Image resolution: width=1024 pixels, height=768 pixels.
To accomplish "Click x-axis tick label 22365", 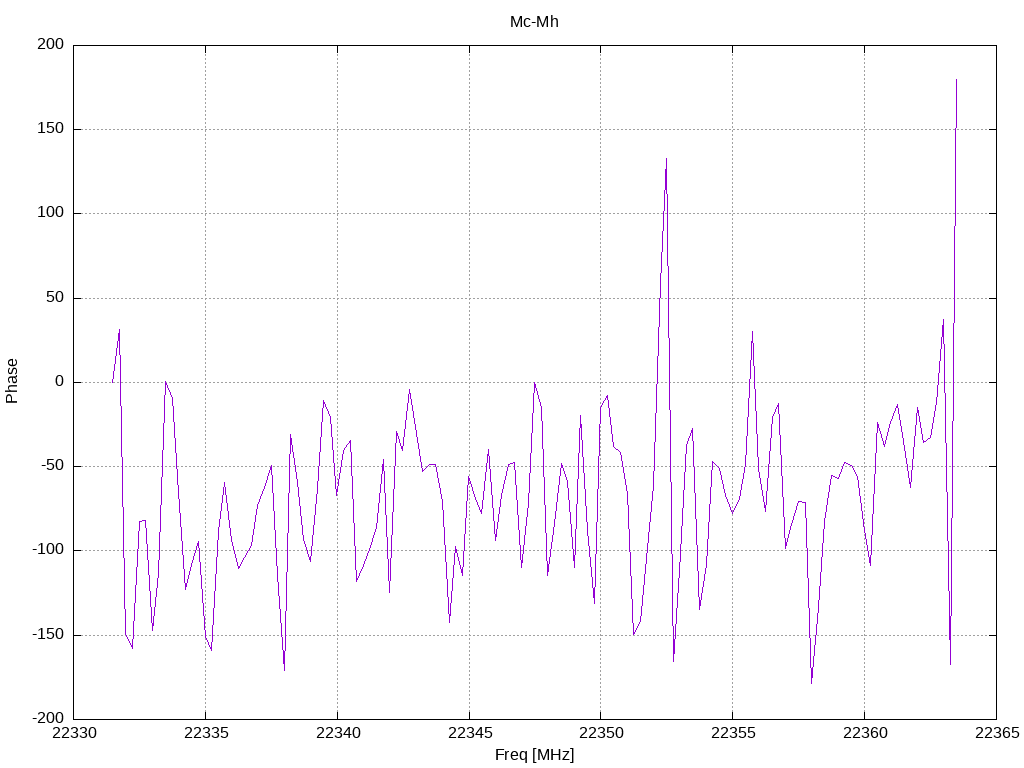I will pos(997,733).
